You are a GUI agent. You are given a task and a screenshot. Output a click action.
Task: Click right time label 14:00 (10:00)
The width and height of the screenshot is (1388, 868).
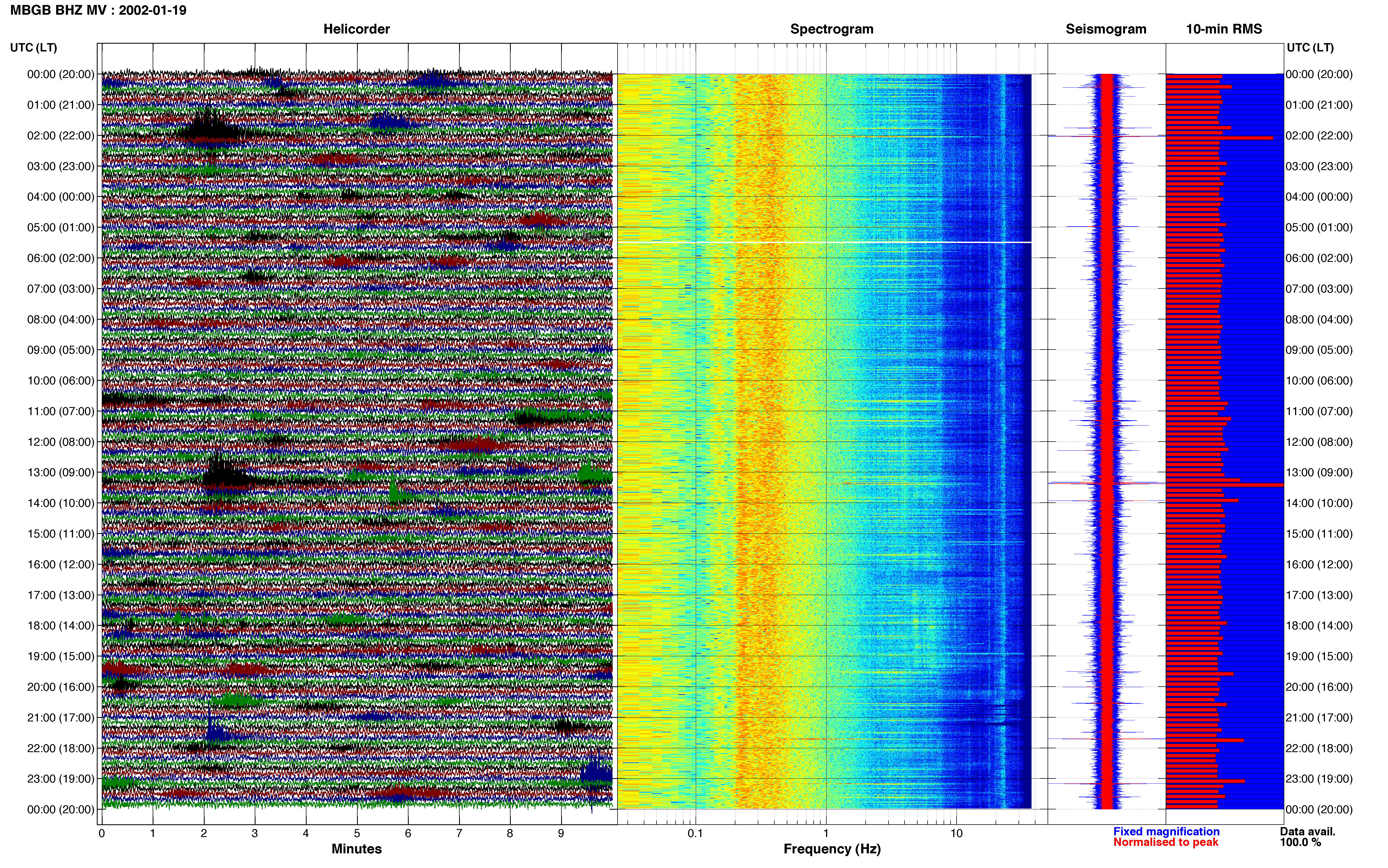click(1319, 504)
